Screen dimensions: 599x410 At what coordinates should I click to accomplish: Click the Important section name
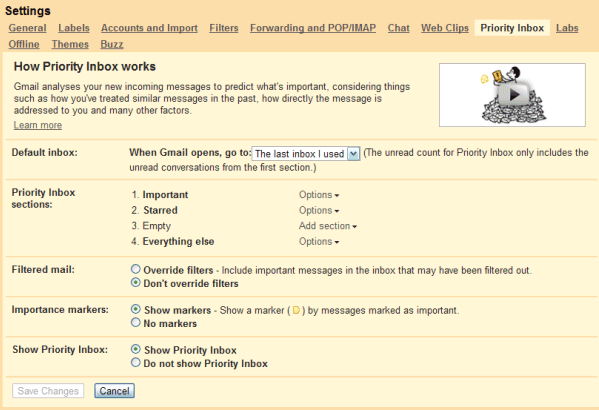pos(165,195)
